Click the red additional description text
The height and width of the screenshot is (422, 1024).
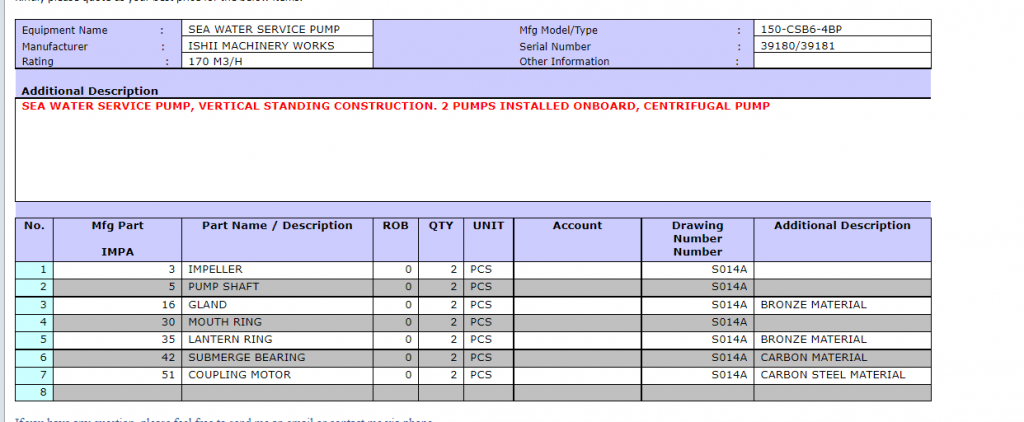[395, 106]
